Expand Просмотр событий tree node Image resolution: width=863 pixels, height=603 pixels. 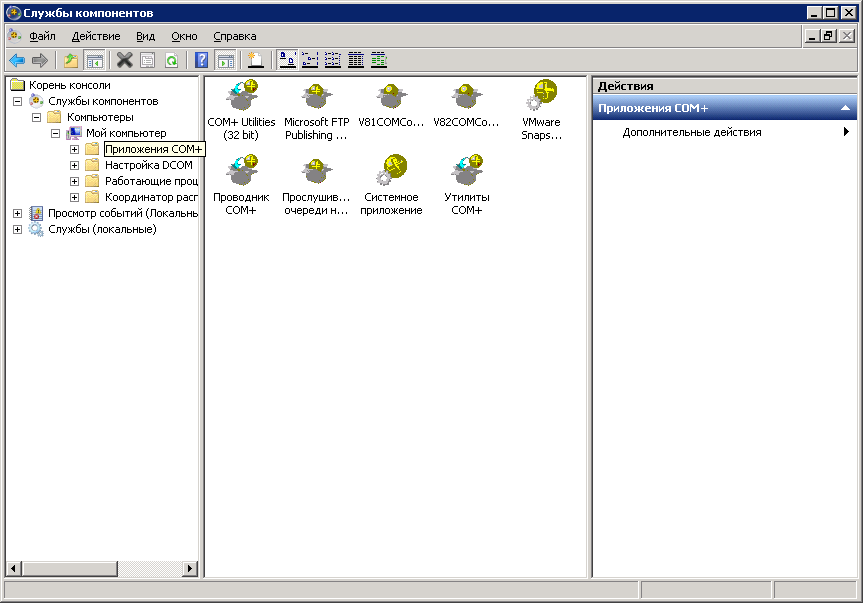17,213
